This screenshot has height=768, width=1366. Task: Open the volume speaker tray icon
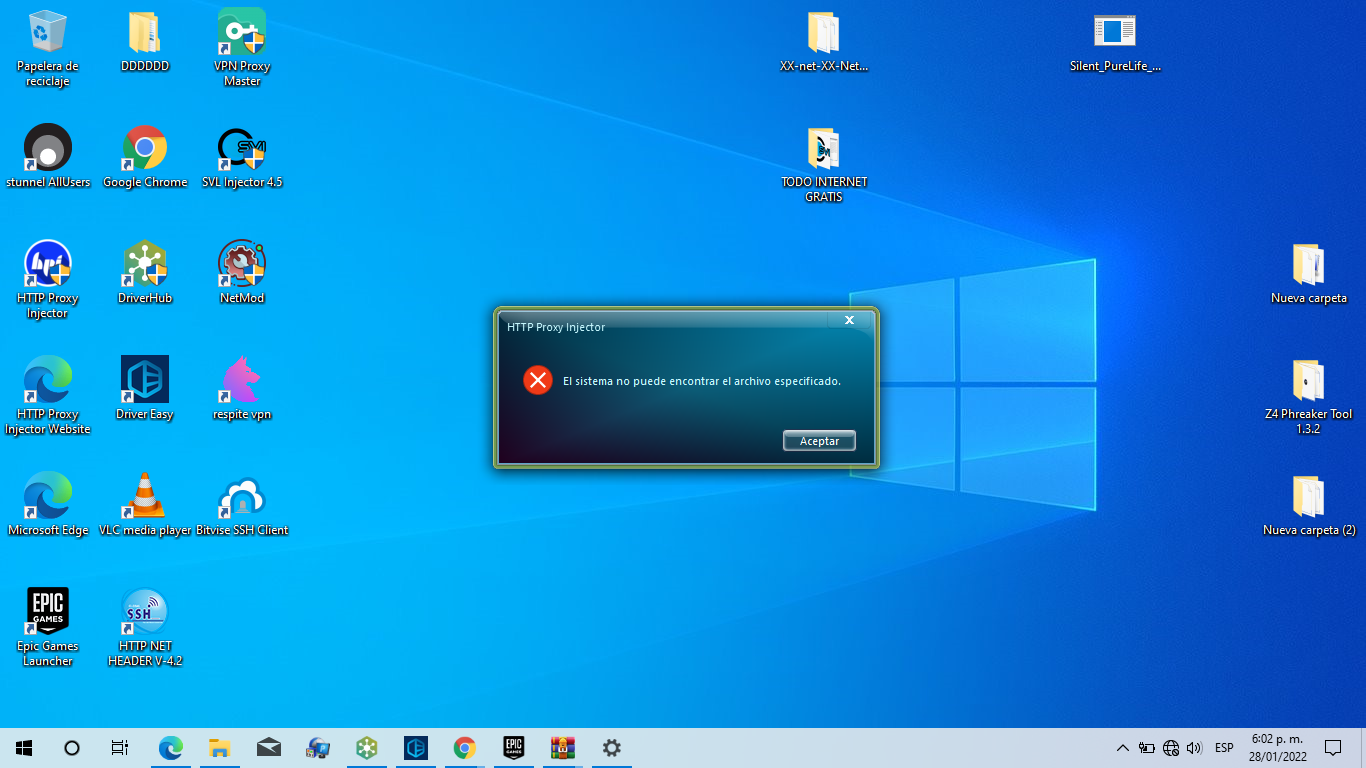(1194, 748)
